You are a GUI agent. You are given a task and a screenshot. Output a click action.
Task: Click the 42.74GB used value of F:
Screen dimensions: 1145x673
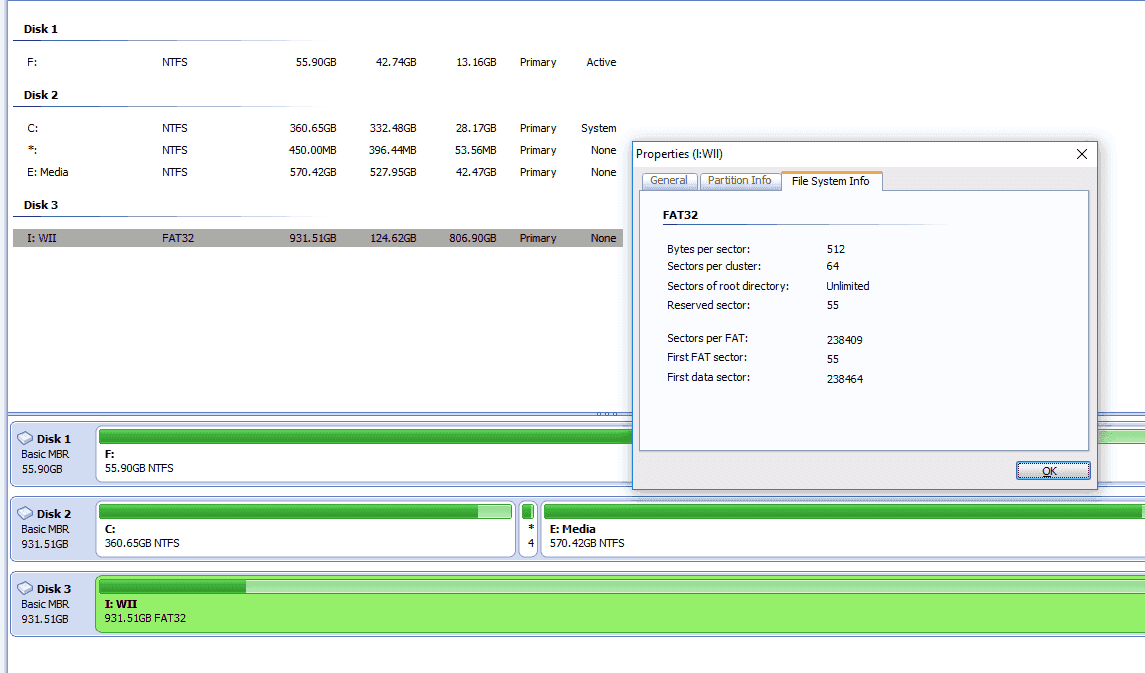click(x=396, y=63)
